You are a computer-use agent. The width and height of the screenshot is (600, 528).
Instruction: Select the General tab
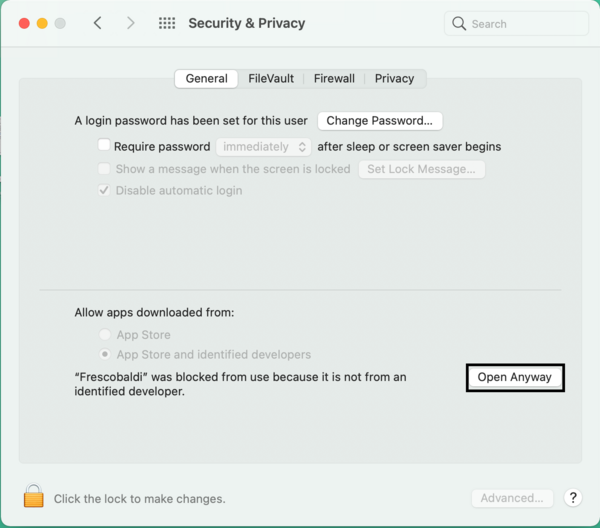[x=206, y=78]
